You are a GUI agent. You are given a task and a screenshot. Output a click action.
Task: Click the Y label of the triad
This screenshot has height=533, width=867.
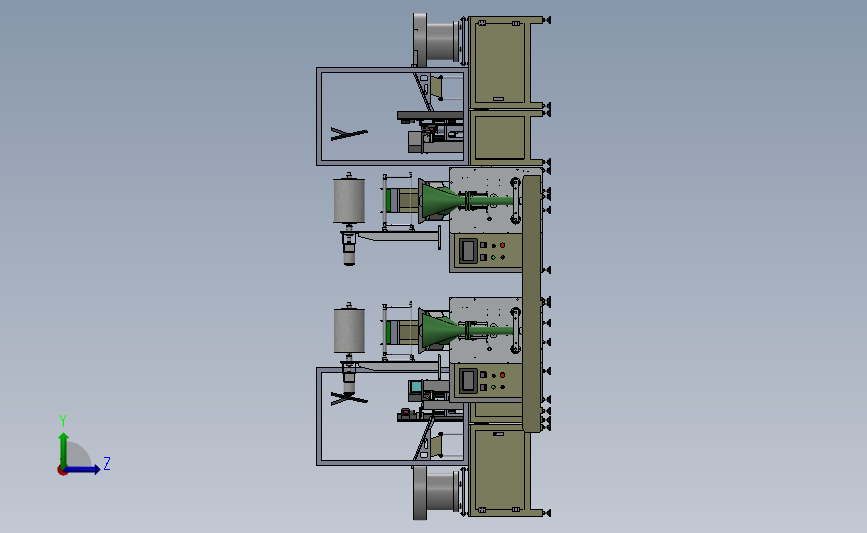(63, 421)
